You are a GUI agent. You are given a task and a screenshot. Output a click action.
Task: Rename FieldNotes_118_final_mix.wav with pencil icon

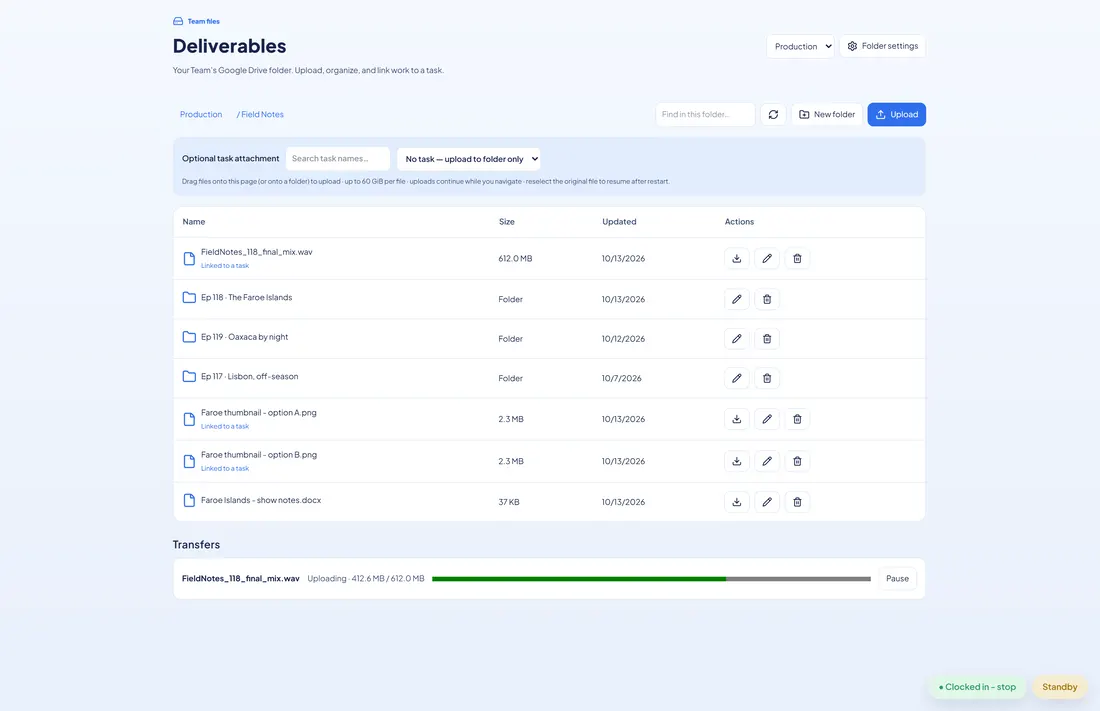click(767, 258)
